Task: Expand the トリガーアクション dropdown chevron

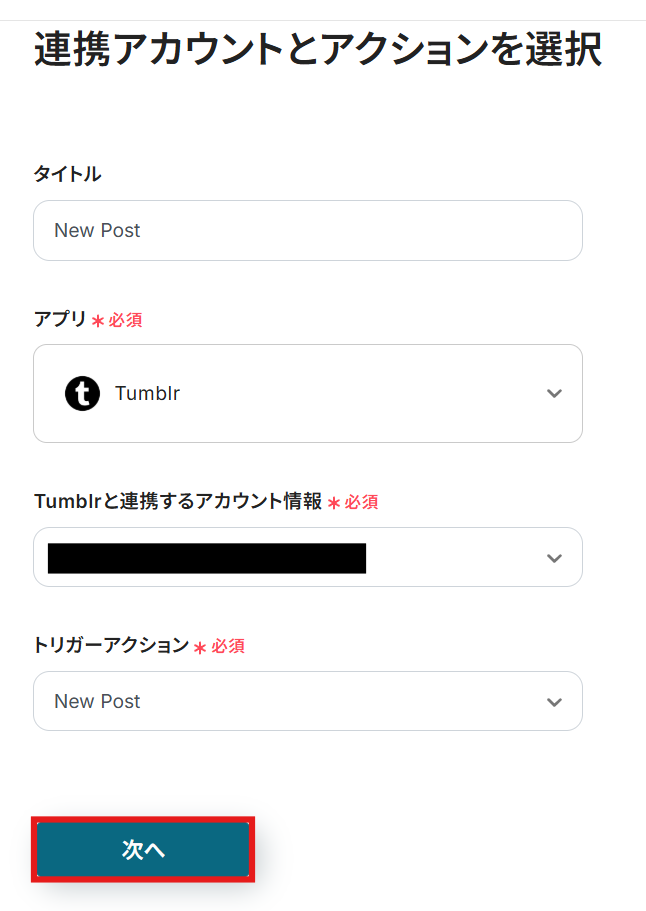Action: pos(555,701)
